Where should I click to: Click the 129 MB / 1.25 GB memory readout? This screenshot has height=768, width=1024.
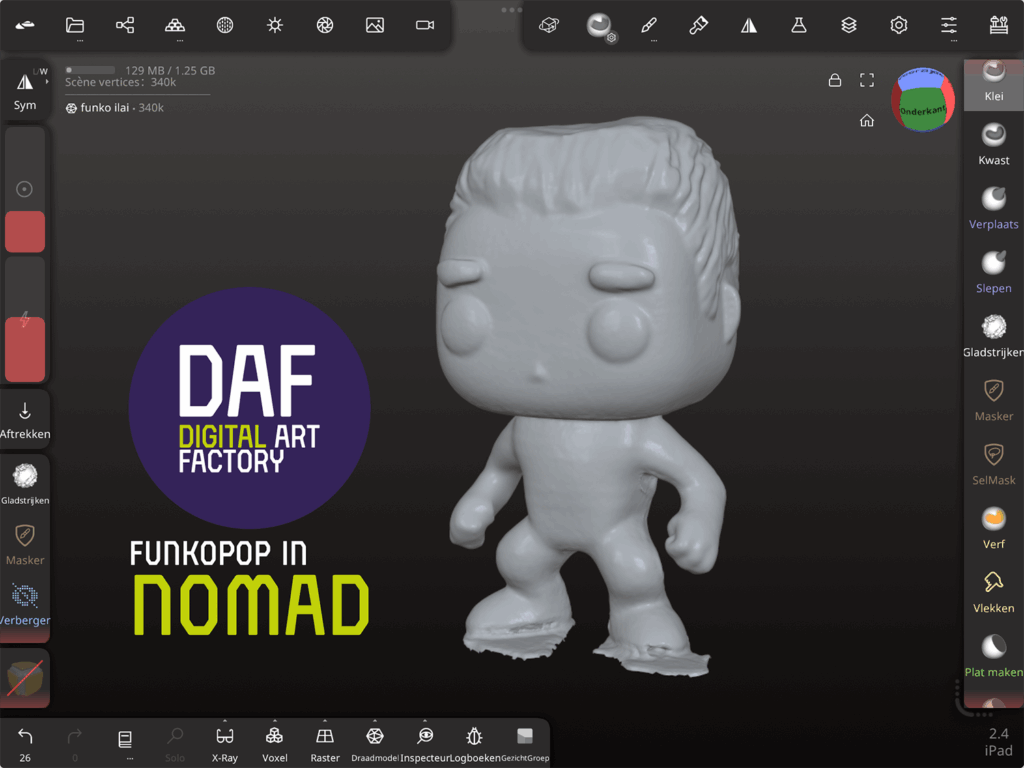click(170, 71)
